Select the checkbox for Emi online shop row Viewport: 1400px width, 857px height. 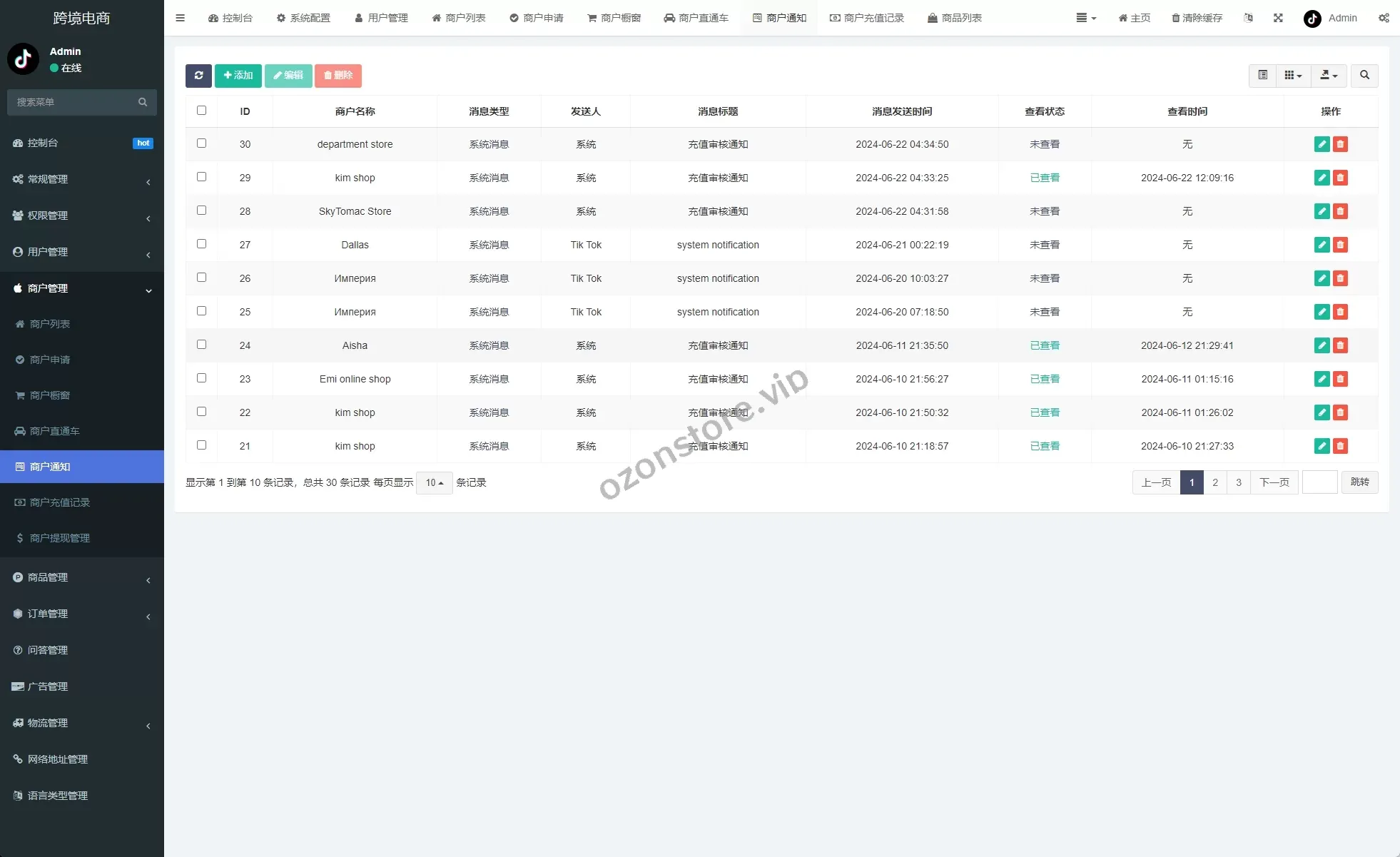(201, 378)
